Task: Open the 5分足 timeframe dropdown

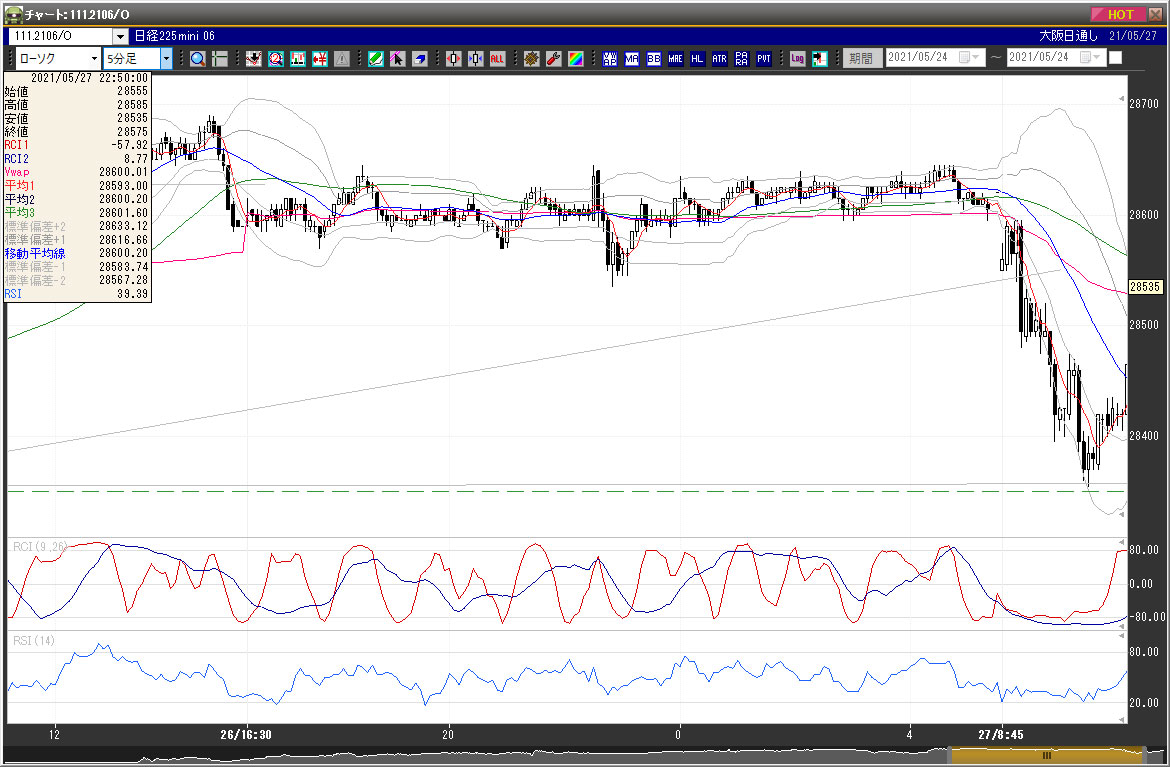Action: (166, 58)
